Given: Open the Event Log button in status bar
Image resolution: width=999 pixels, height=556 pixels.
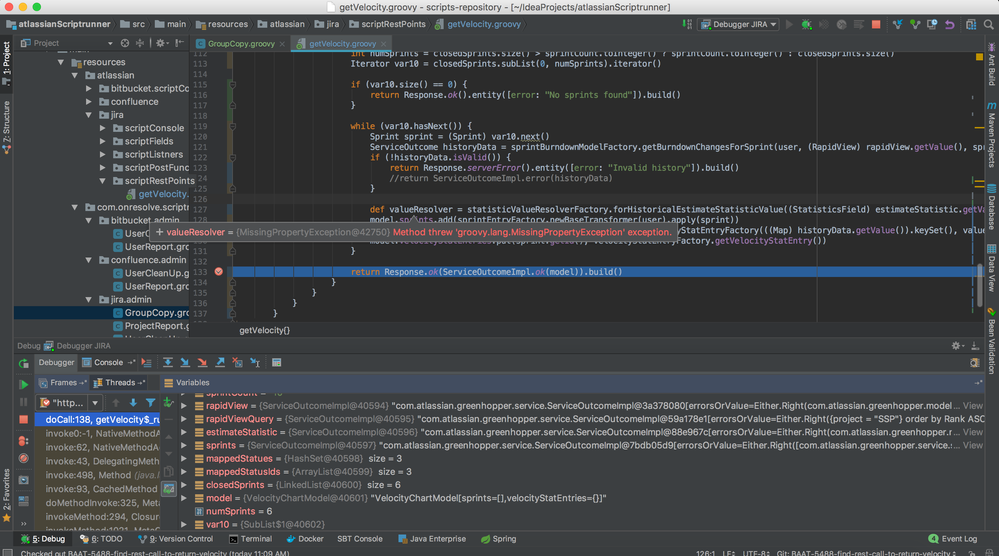Looking at the screenshot, I should tap(953, 539).
